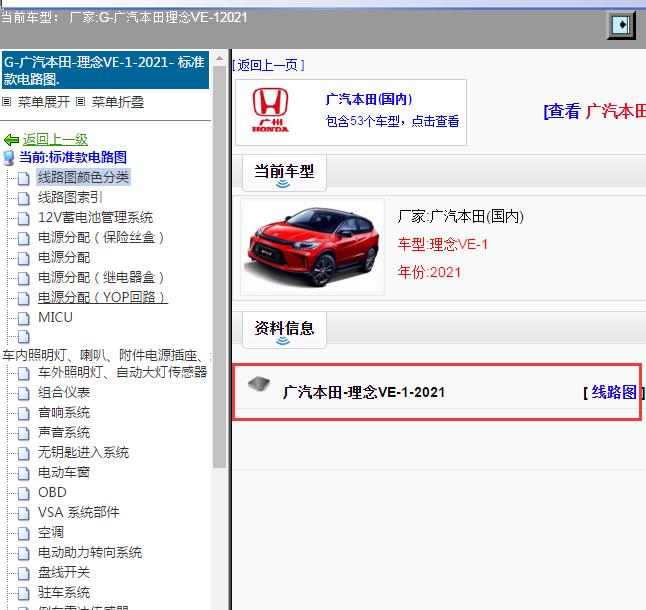Open the MICU tree item
This screenshot has height=610, width=646.
click(x=55, y=317)
